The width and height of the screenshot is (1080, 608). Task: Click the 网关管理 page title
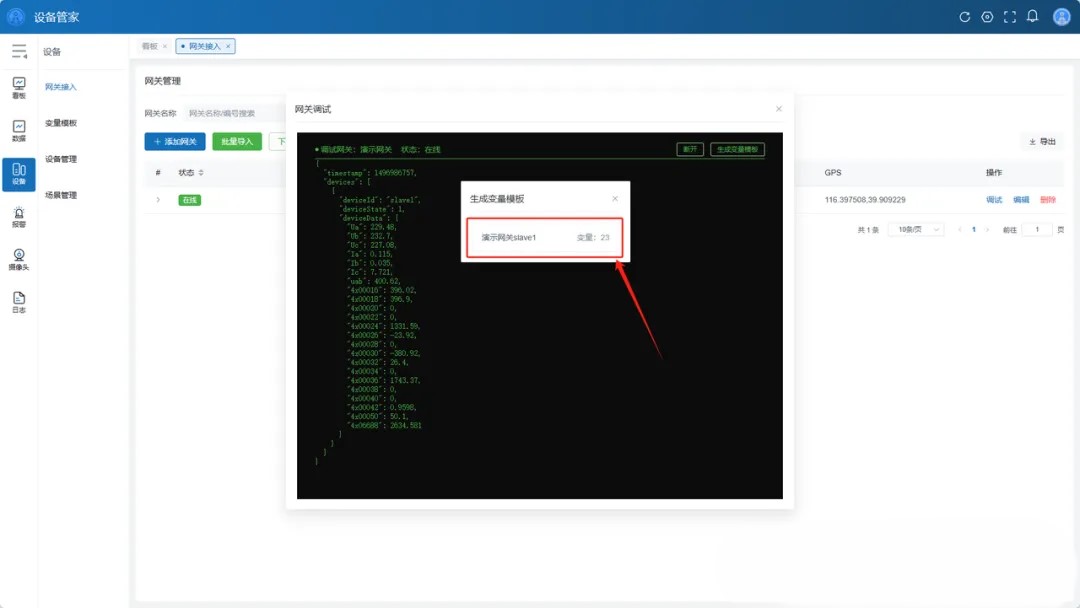163,81
